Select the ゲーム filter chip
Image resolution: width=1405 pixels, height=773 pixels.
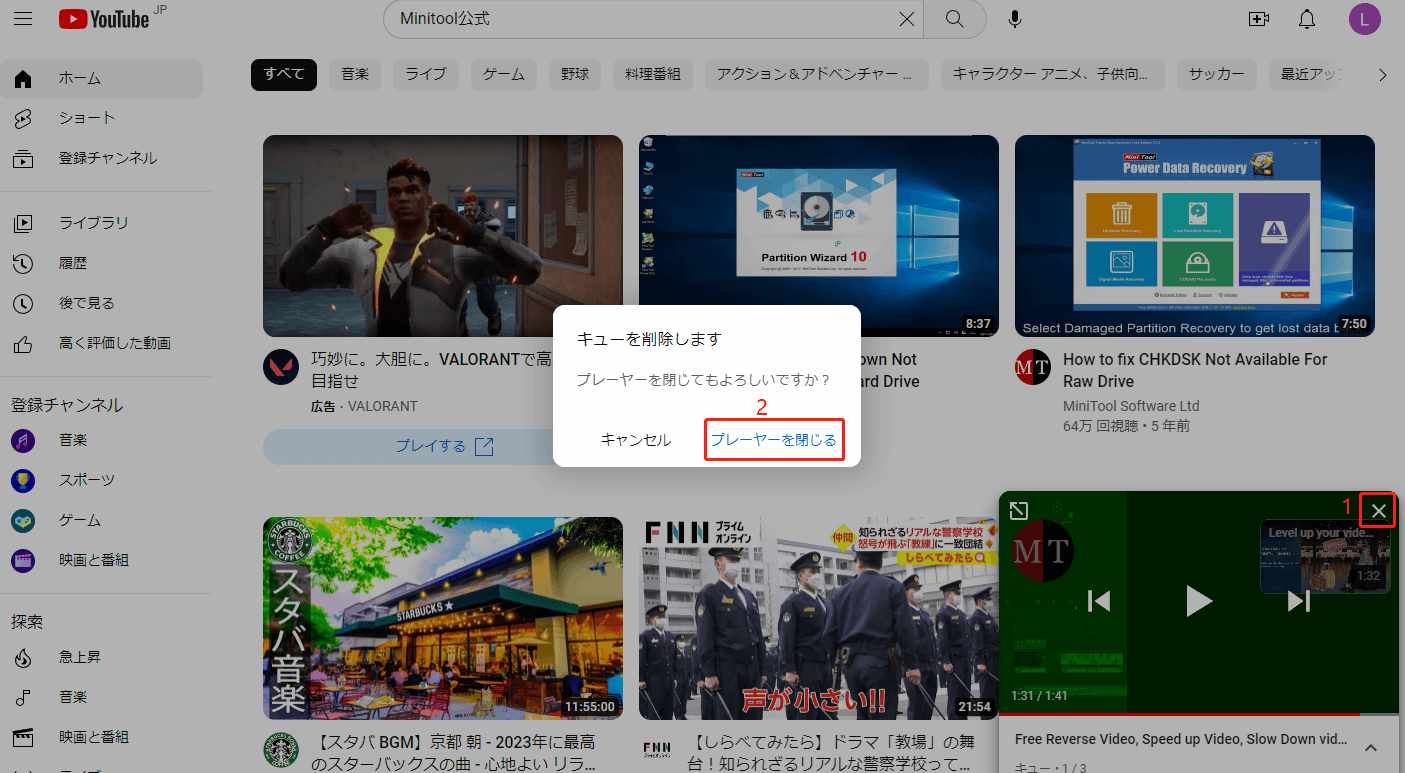[504, 74]
